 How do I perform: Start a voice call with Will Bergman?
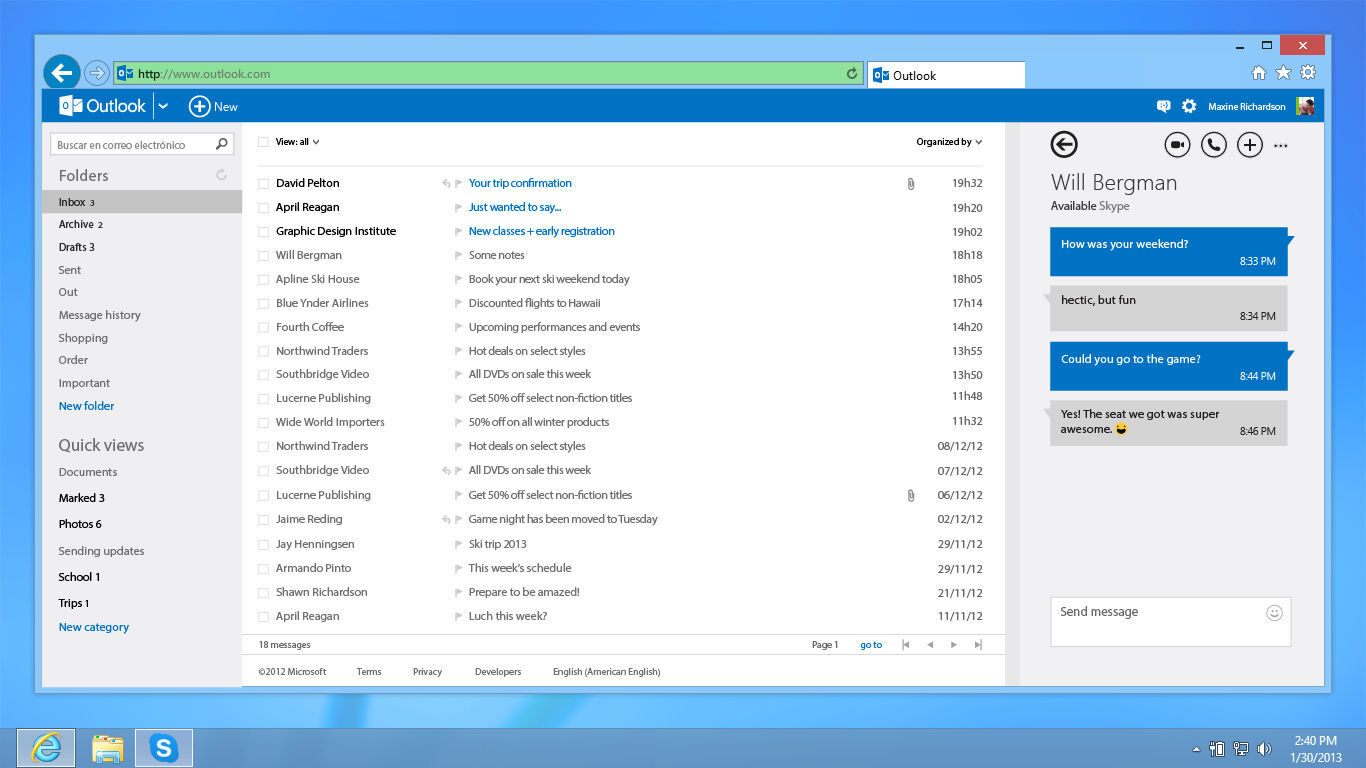coord(1213,144)
